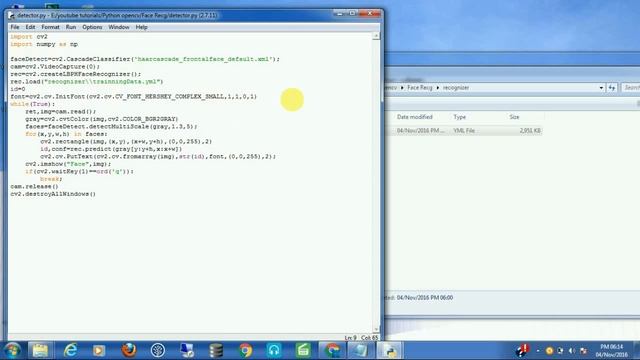Open the Help menu in IDLE
Image resolution: width=640 pixels, height=360 pixels.
(x=141, y=27)
